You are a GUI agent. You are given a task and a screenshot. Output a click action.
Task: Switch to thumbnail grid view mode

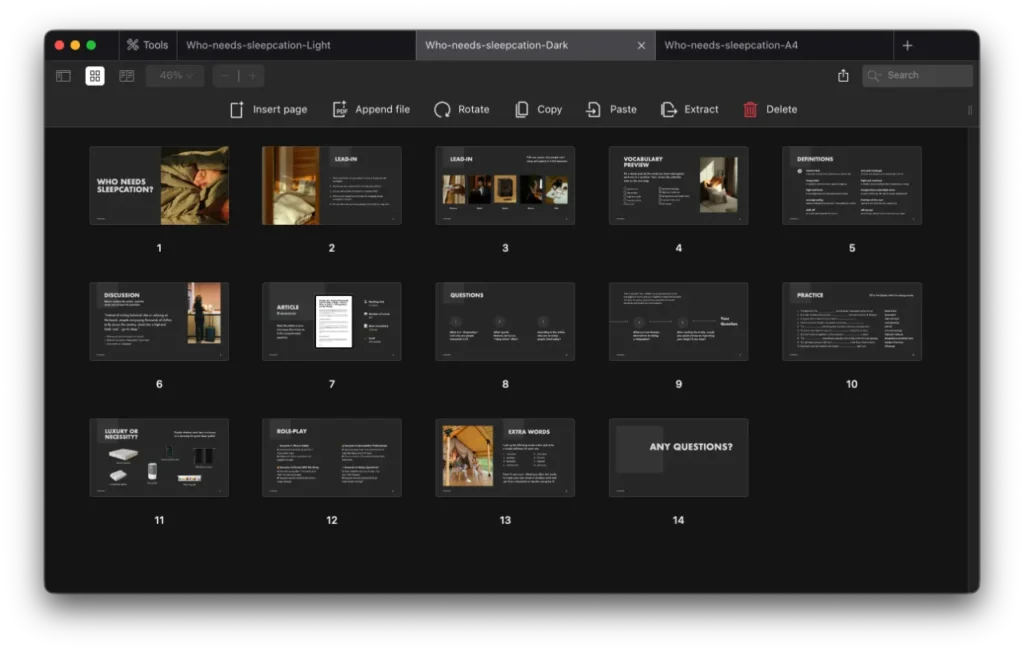[95, 76]
